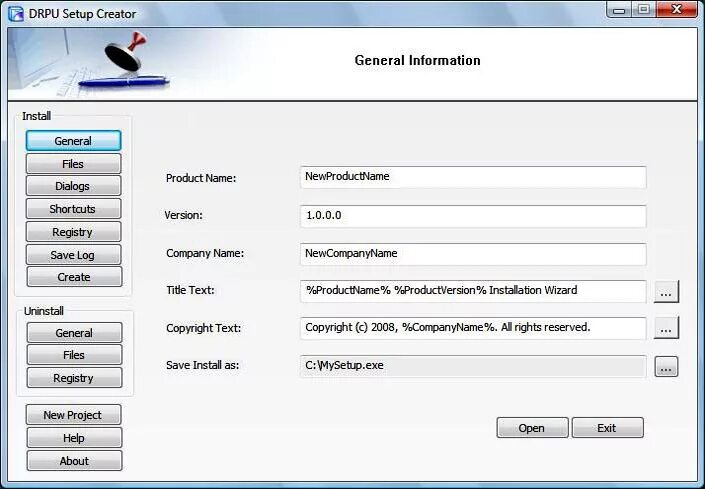Open the Install Files section

pos(73,164)
